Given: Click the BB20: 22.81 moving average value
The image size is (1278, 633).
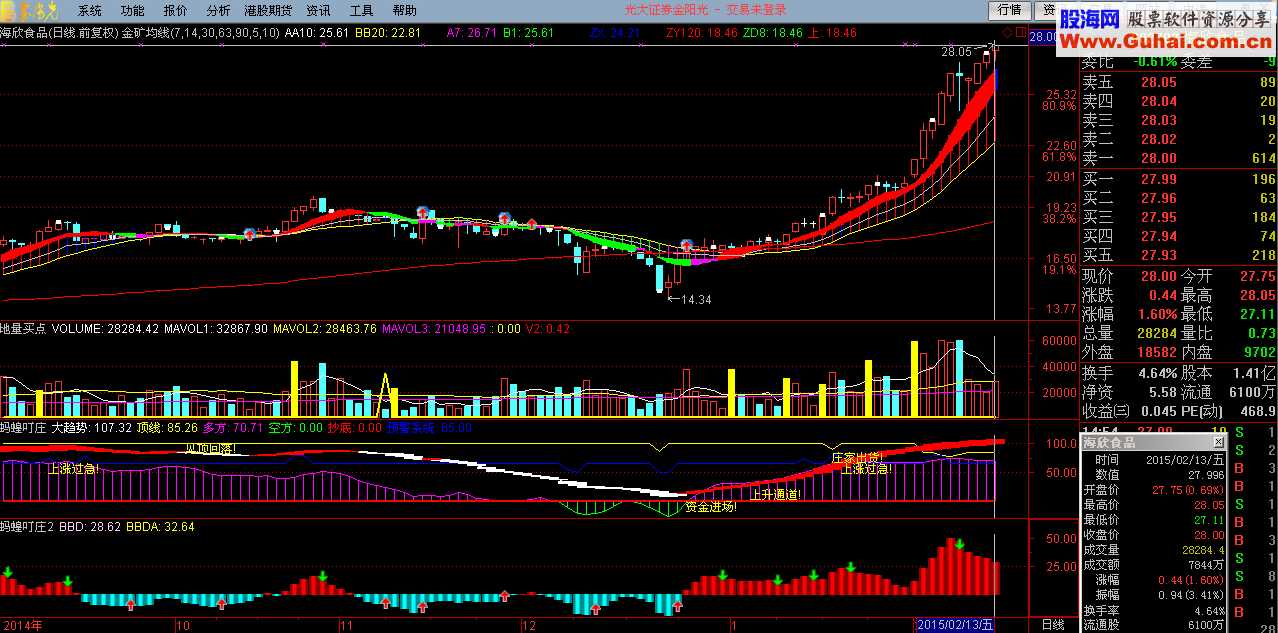Looking at the screenshot, I should tap(388, 33).
